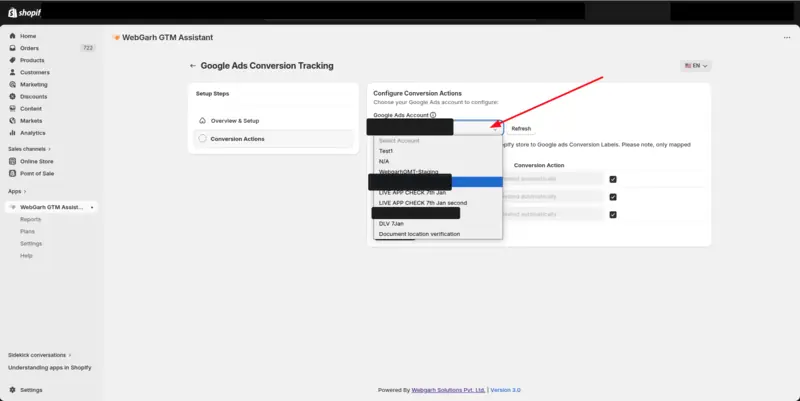Click the Settings gear icon
This screenshot has height=401, width=800.
pyautogui.click(x=13, y=390)
